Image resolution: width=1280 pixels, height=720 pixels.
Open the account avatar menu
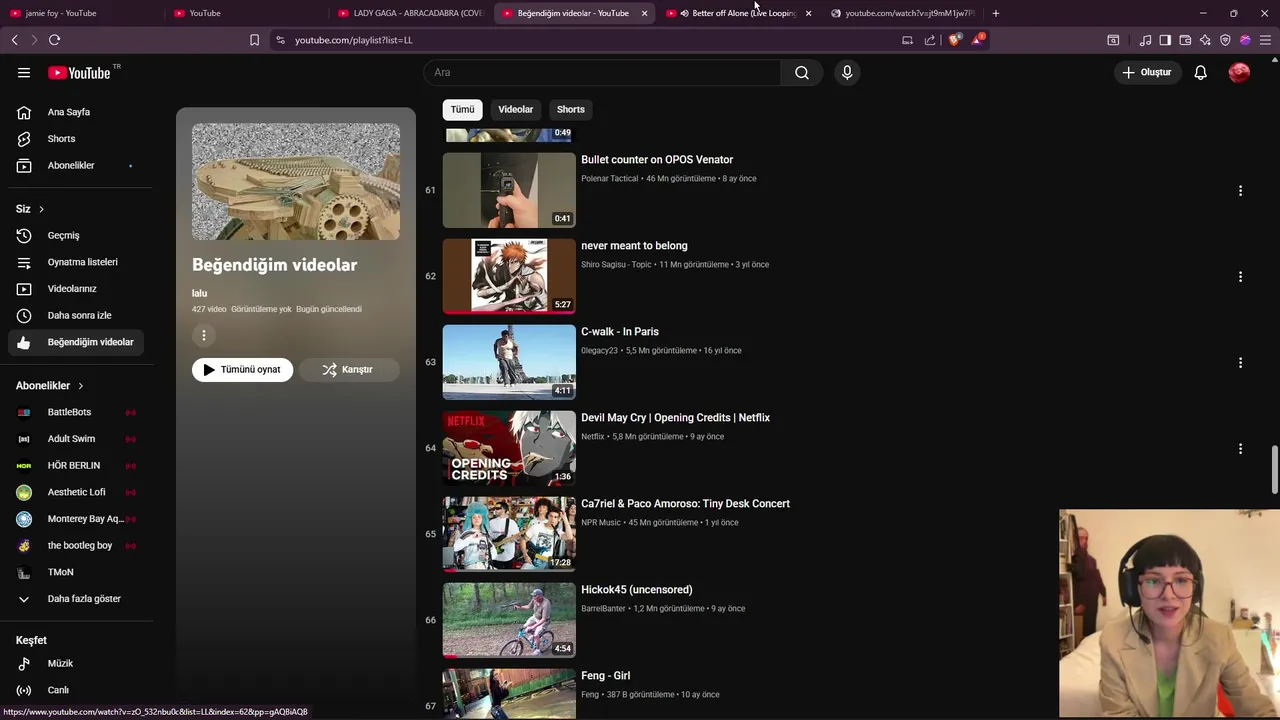[x=1239, y=72]
